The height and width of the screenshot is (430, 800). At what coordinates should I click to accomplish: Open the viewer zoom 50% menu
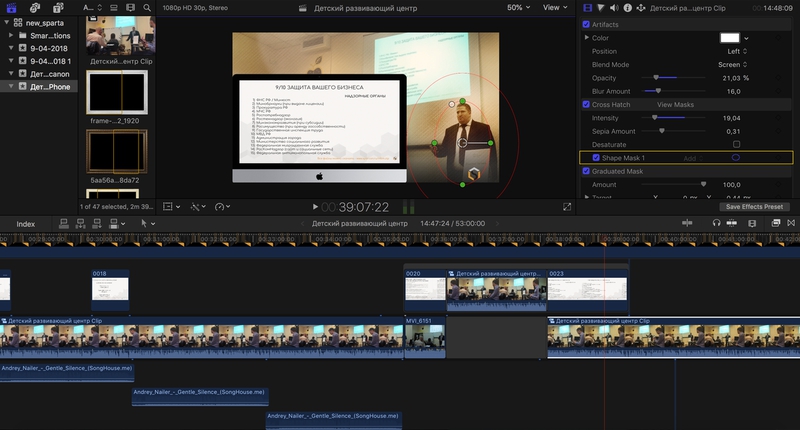click(518, 8)
